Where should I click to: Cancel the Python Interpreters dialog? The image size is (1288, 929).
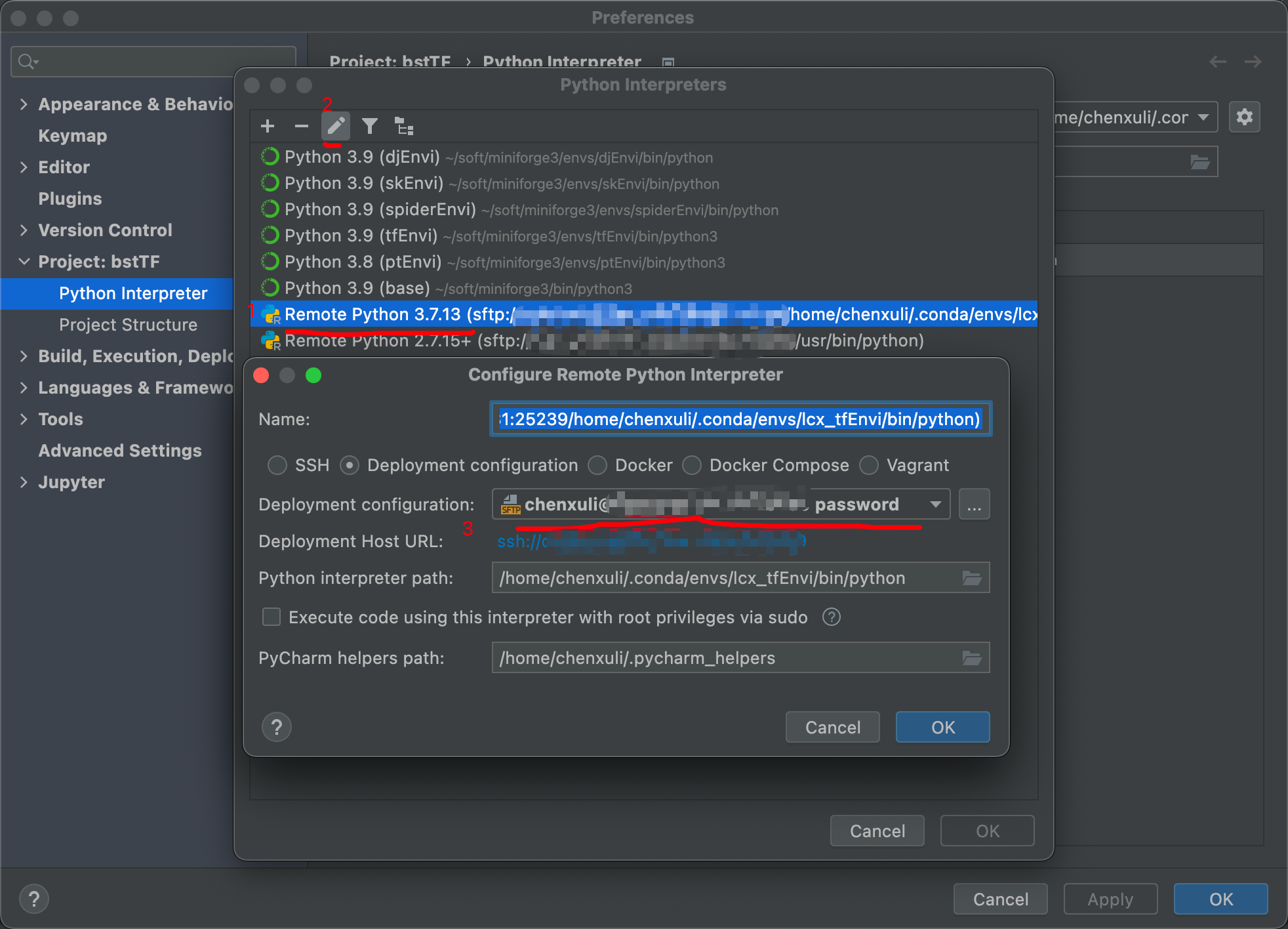pyautogui.click(x=877, y=831)
